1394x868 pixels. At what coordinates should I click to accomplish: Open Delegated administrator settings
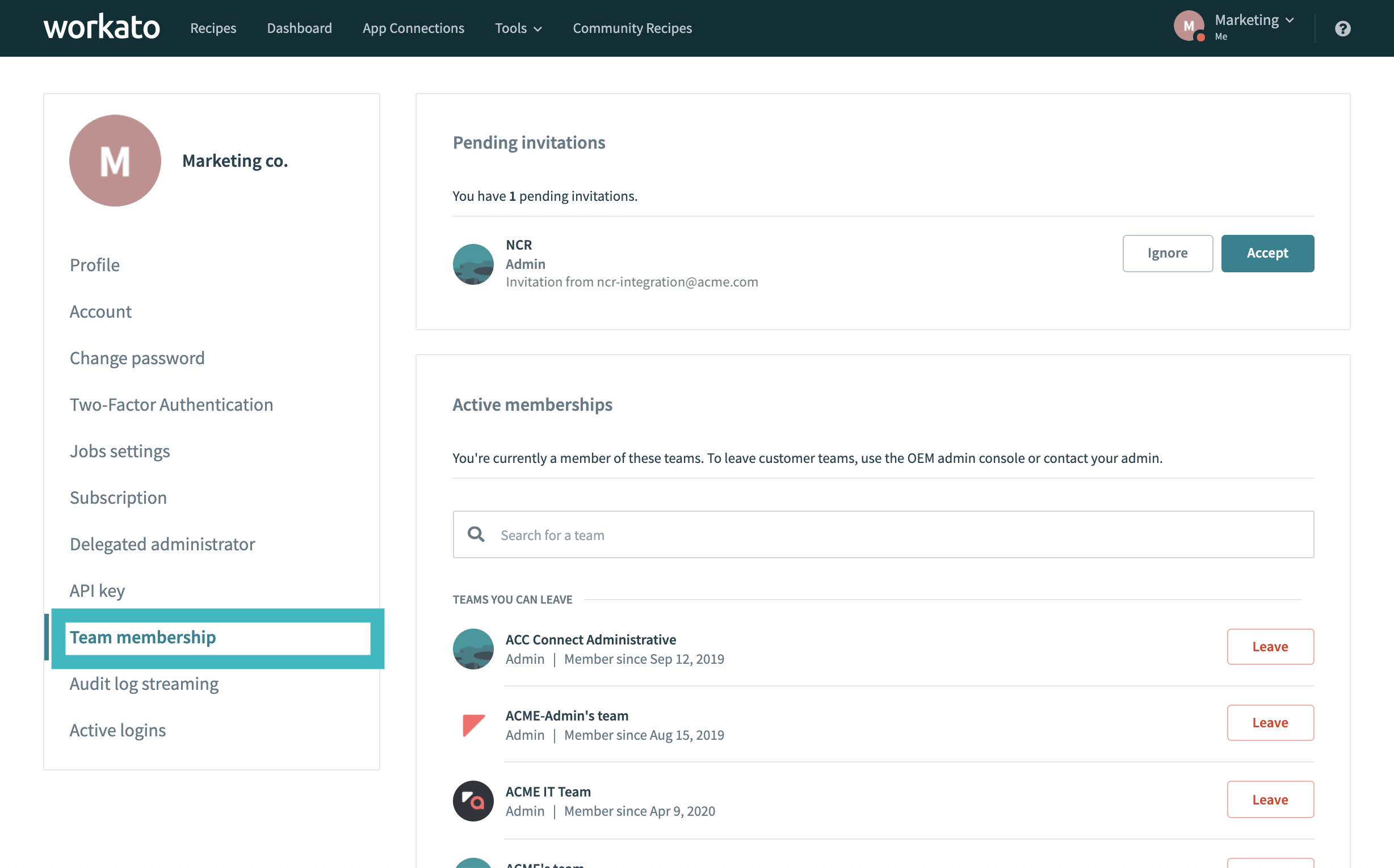point(162,543)
